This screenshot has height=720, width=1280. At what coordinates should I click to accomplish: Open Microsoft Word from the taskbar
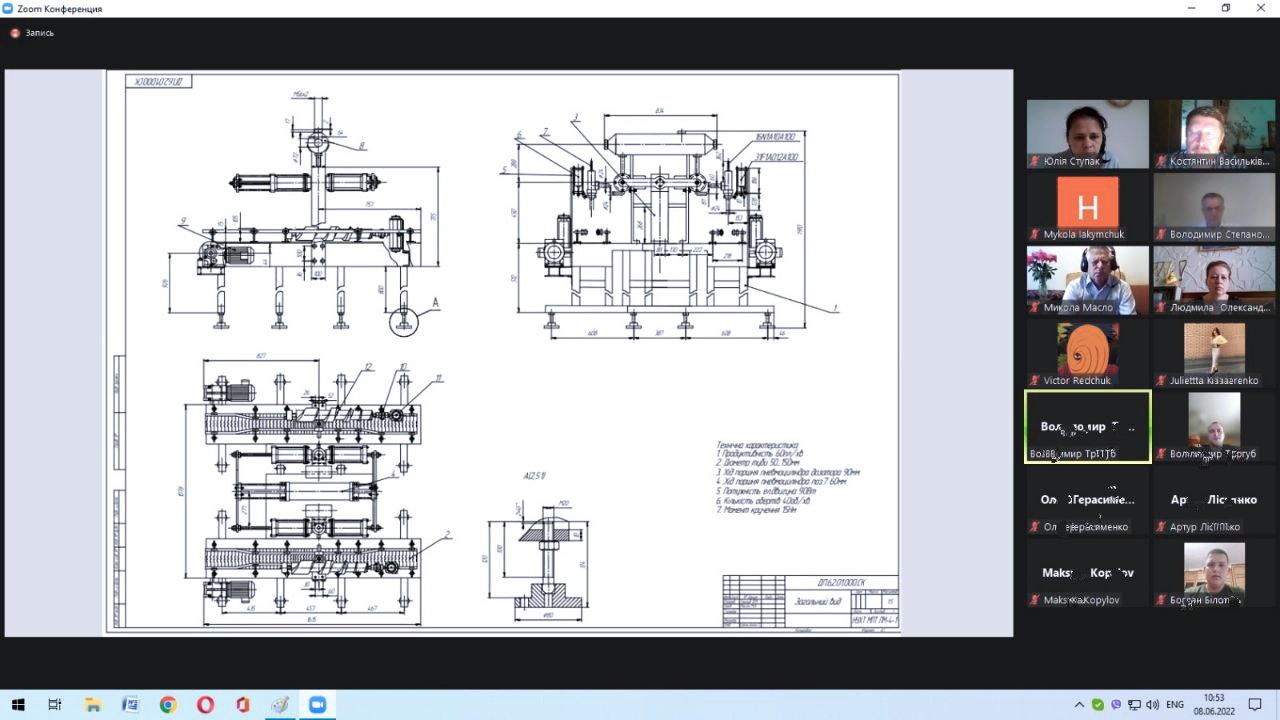click(x=130, y=705)
